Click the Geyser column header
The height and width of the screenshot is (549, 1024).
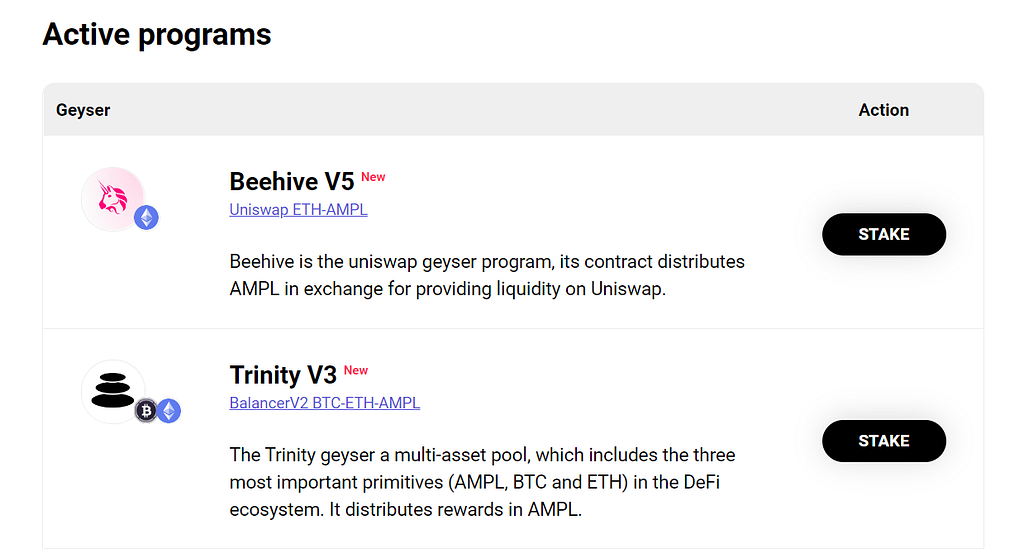click(83, 110)
